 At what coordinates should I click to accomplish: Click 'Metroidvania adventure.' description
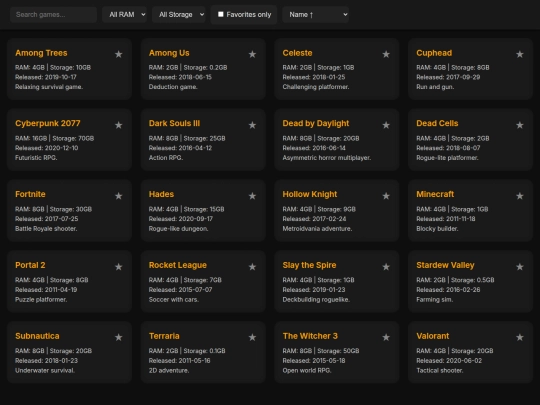click(x=317, y=229)
